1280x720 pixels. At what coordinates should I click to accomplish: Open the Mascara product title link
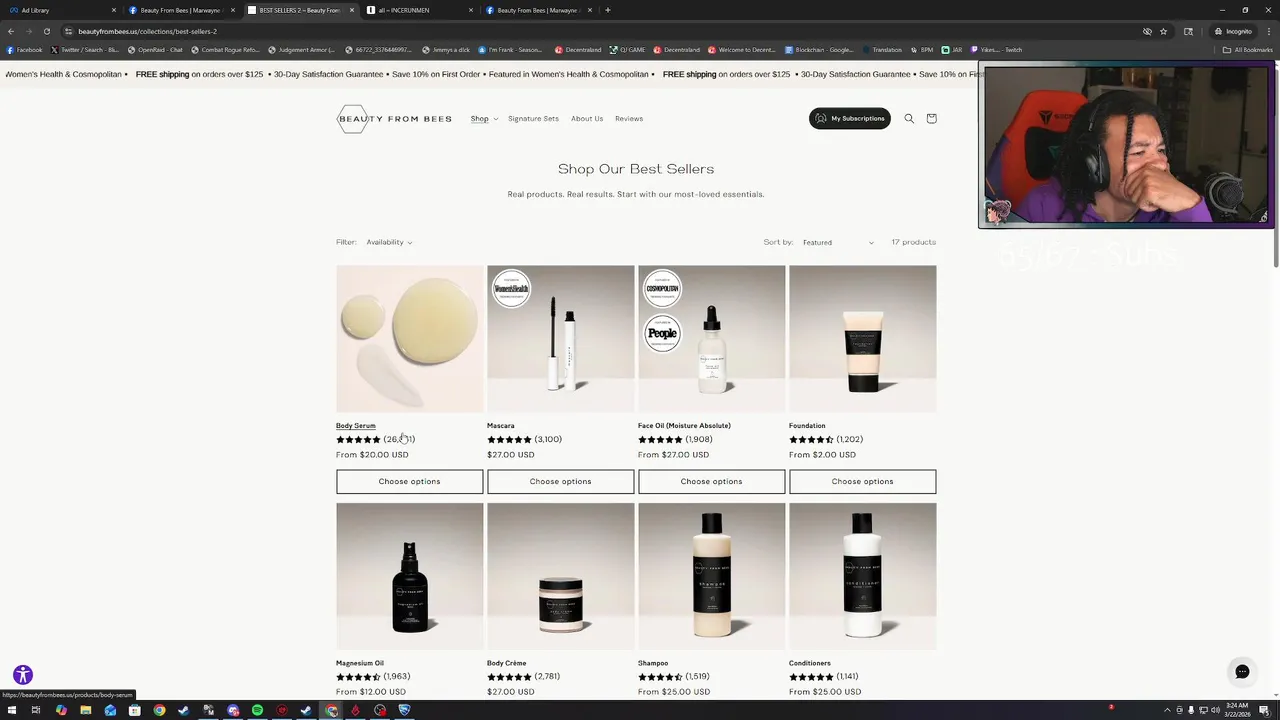(501, 426)
